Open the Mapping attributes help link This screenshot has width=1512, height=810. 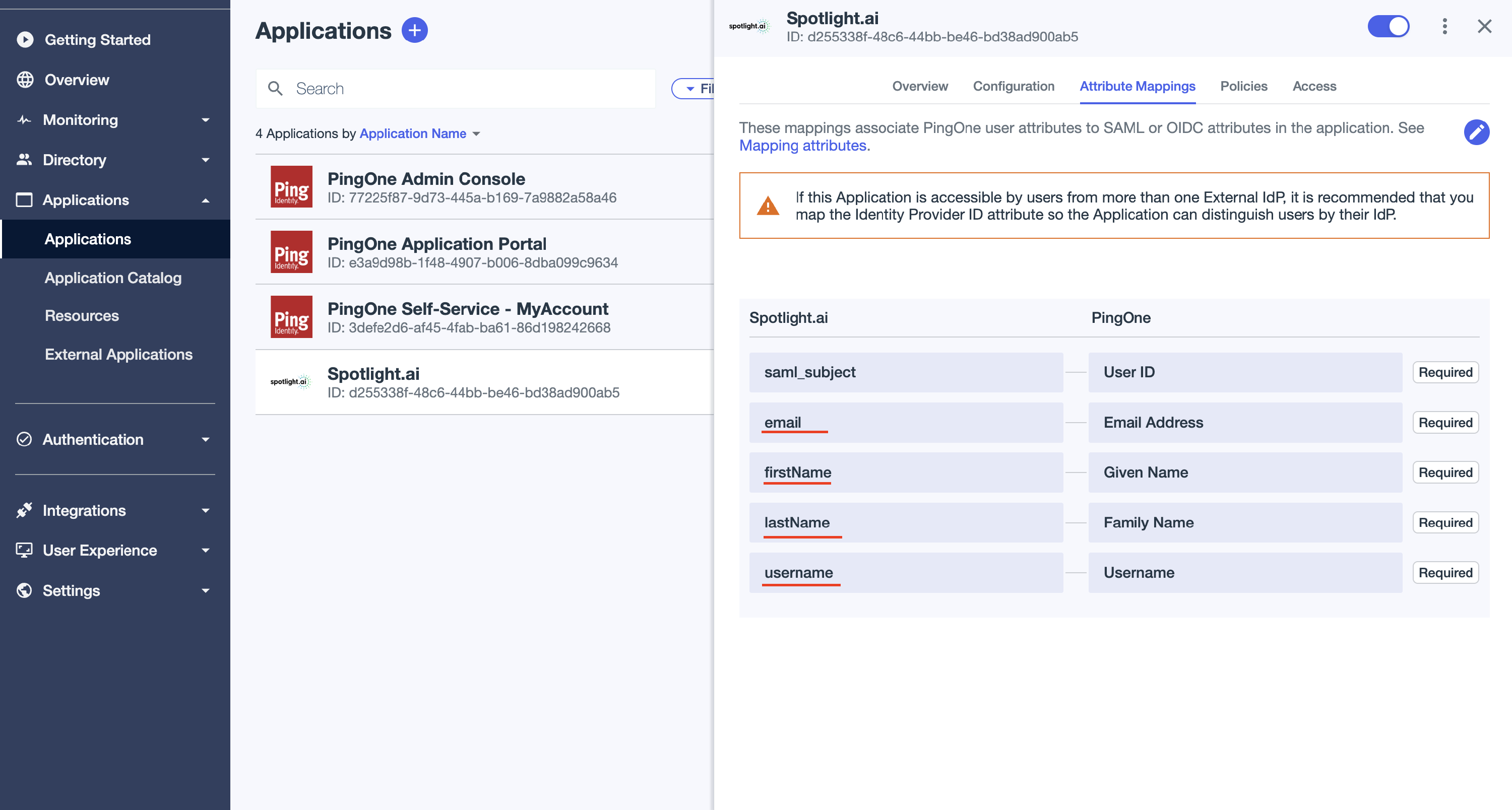[802, 146]
